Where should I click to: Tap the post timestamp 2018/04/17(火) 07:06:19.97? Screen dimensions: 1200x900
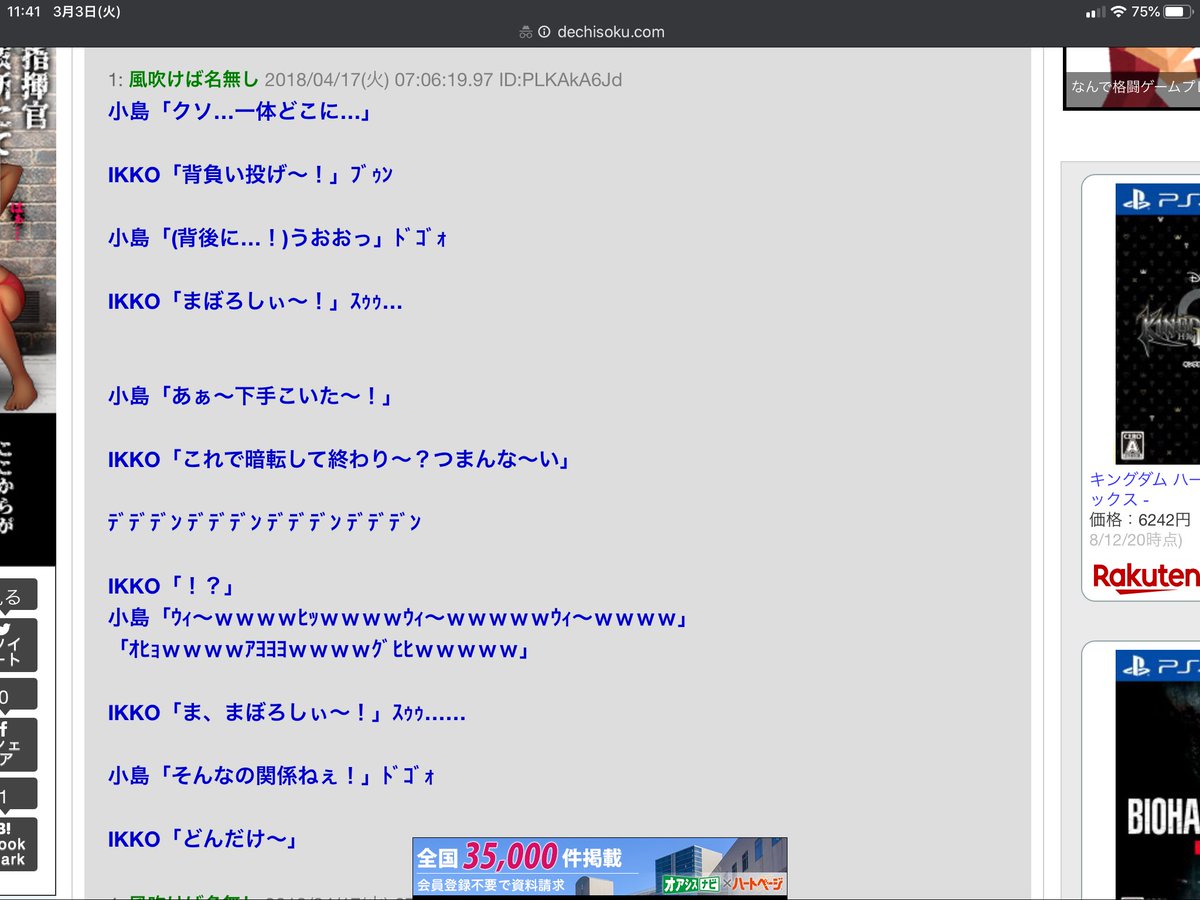tap(379, 79)
